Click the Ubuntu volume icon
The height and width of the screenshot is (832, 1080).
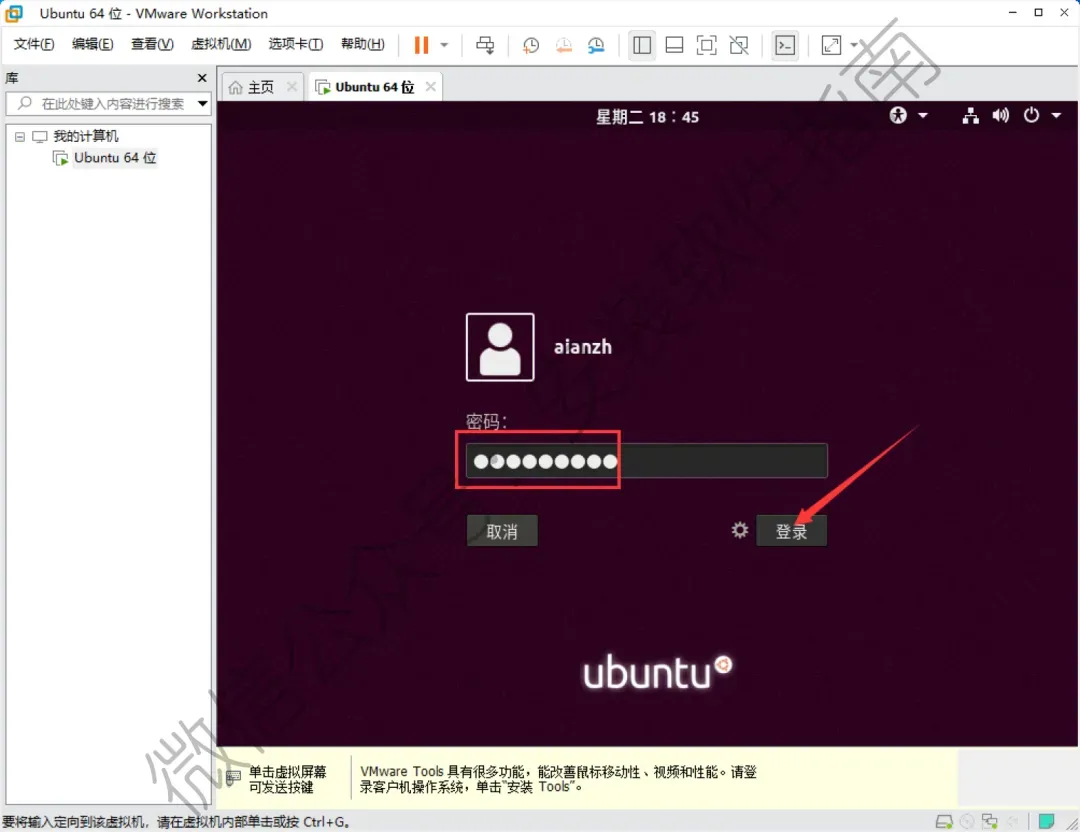tap(1001, 115)
